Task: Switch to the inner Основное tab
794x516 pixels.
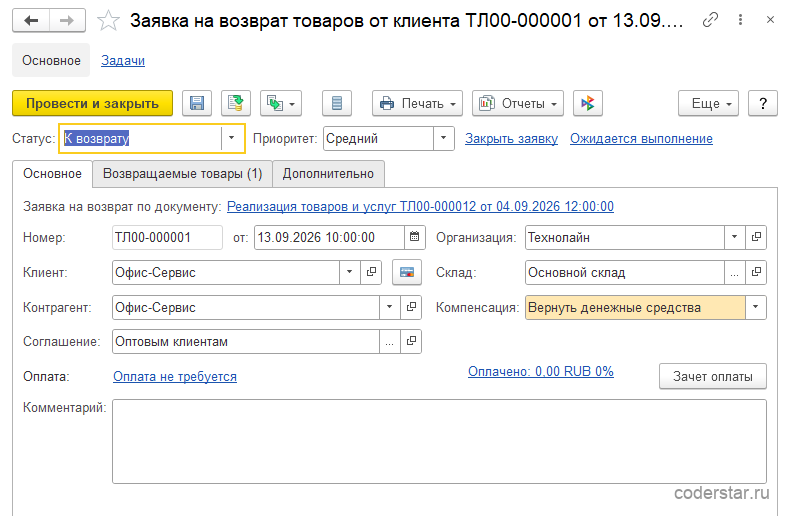Action: click(x=53, y=174)
